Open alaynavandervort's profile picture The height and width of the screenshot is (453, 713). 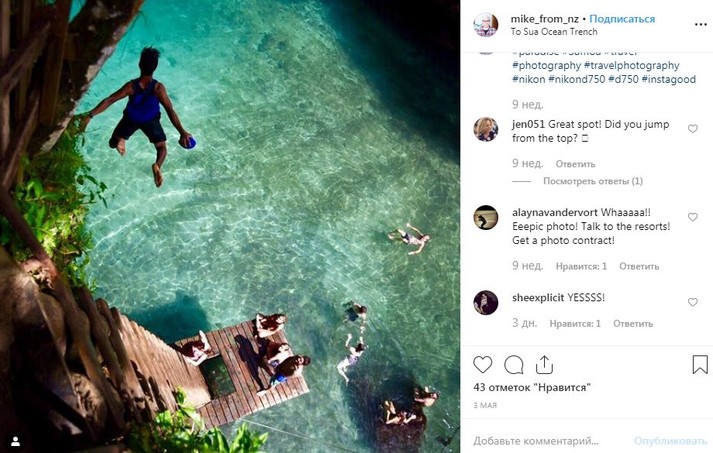pyautogui.click(x=486, y=217)
